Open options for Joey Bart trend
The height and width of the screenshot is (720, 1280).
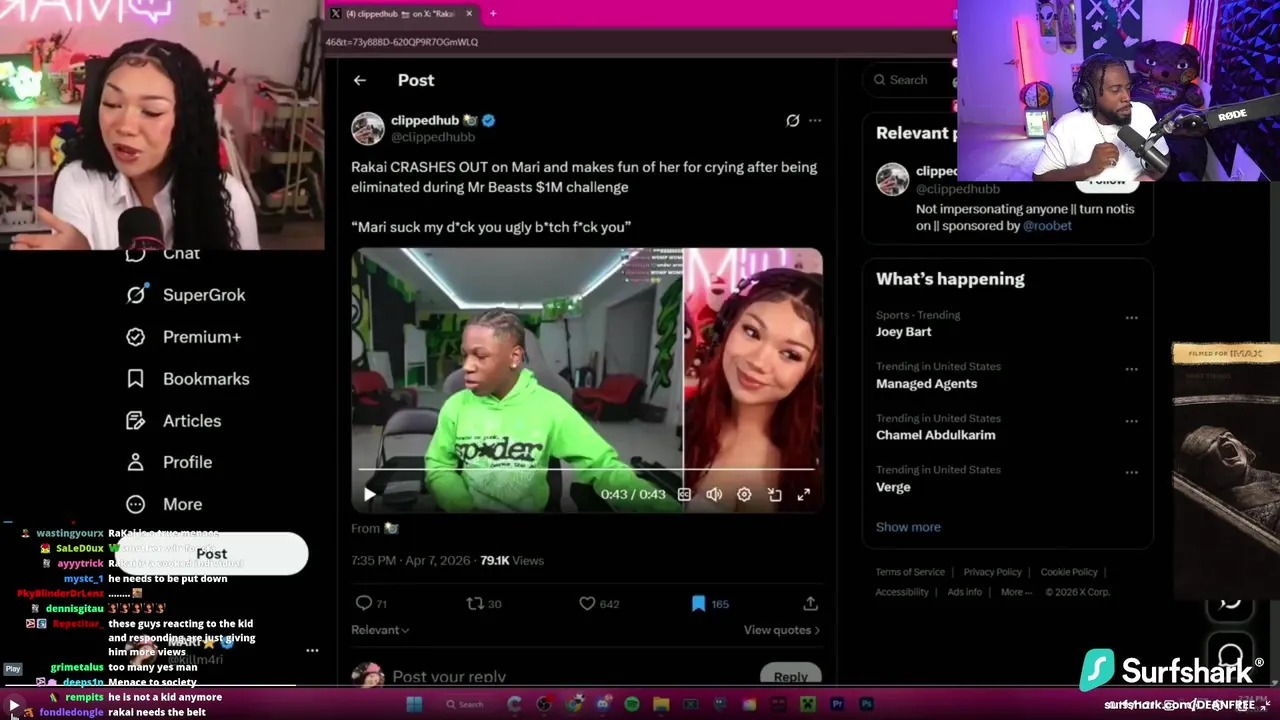point(1131,318)
